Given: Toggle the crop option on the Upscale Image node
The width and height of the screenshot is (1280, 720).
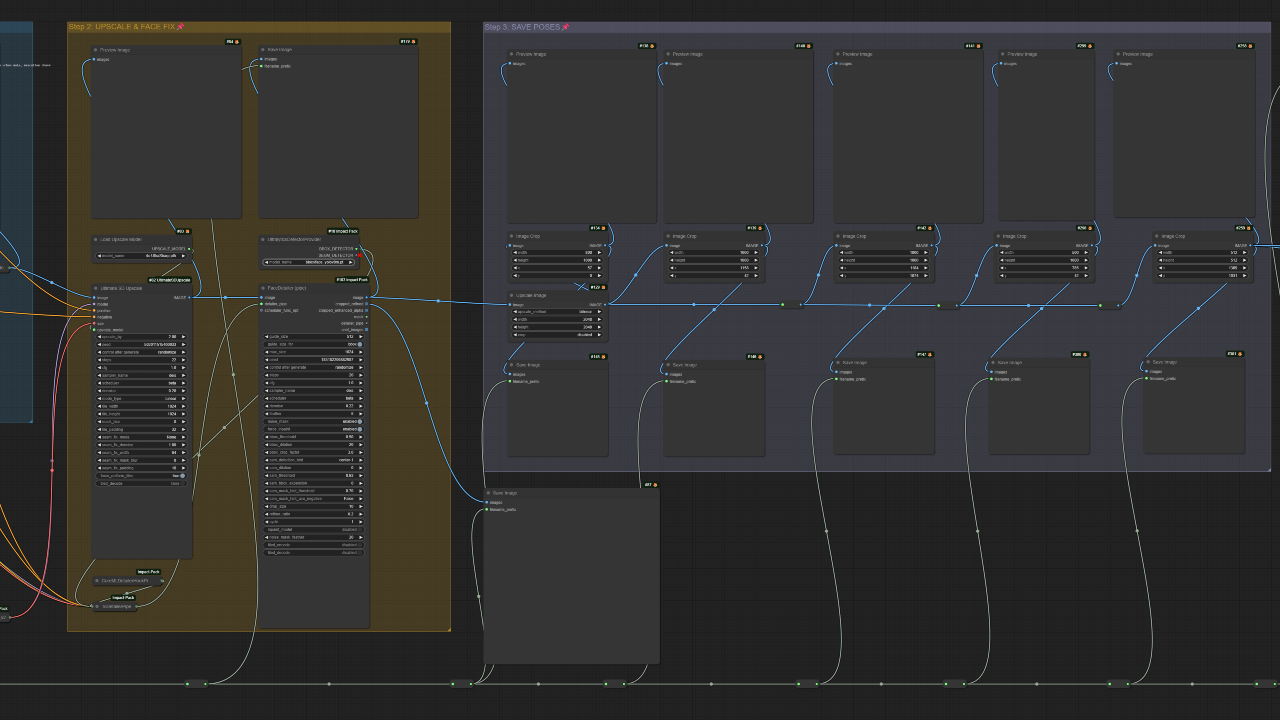Looking at the screenshot, I should click(x=557, y=335).
